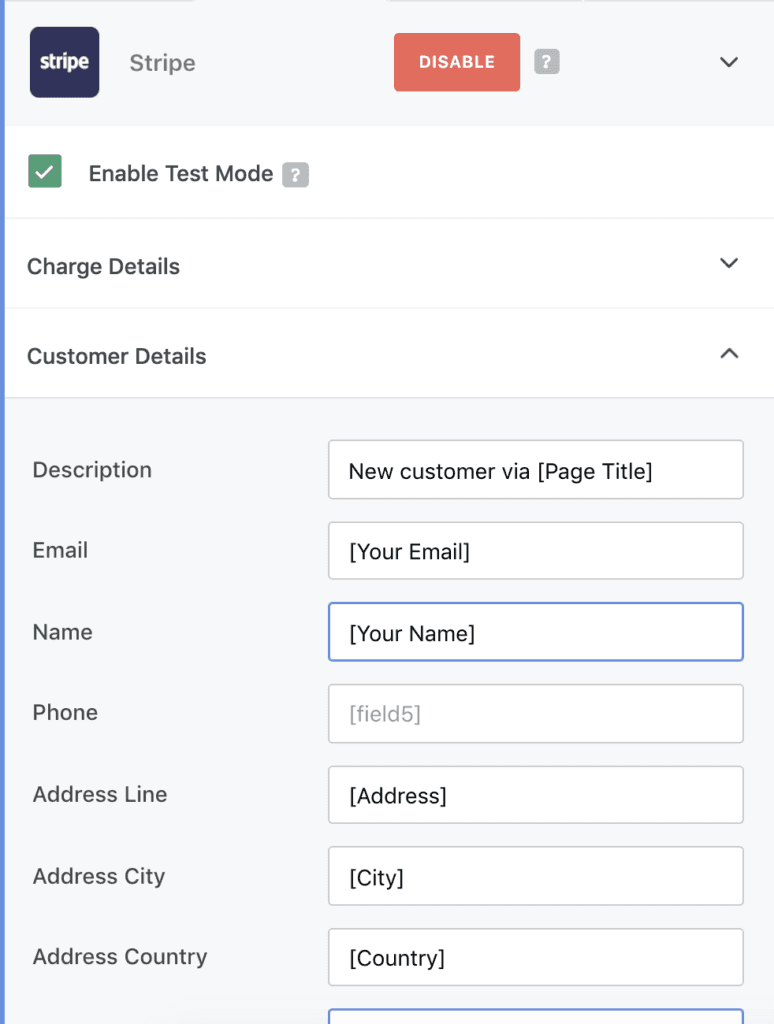Collapse the Stripe panel chevron
This screenshot has height=1024, width=774.
pyautogui.click(x=728, y=62)
